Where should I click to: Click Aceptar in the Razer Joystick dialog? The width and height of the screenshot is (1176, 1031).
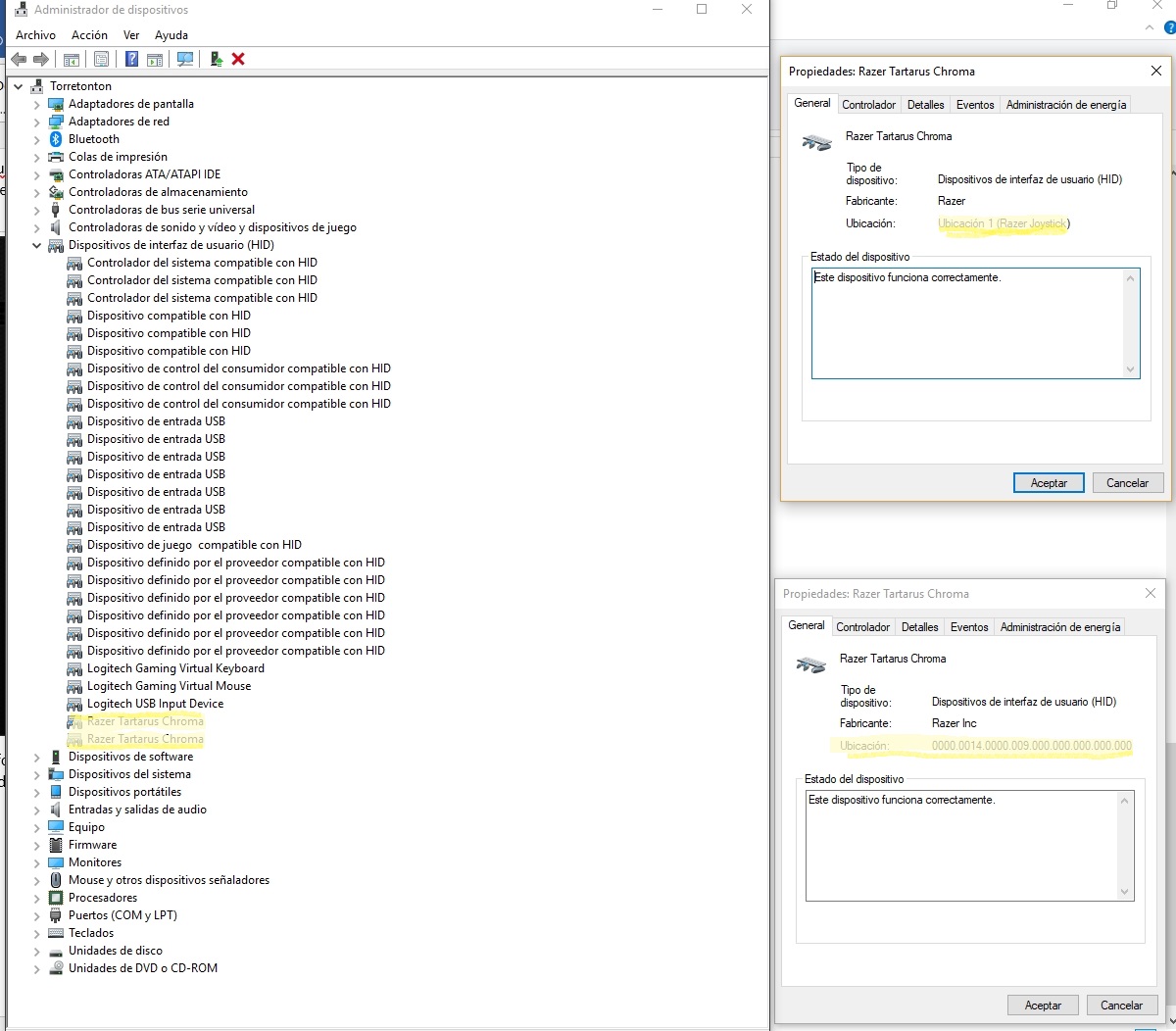tap(1049, 483)
